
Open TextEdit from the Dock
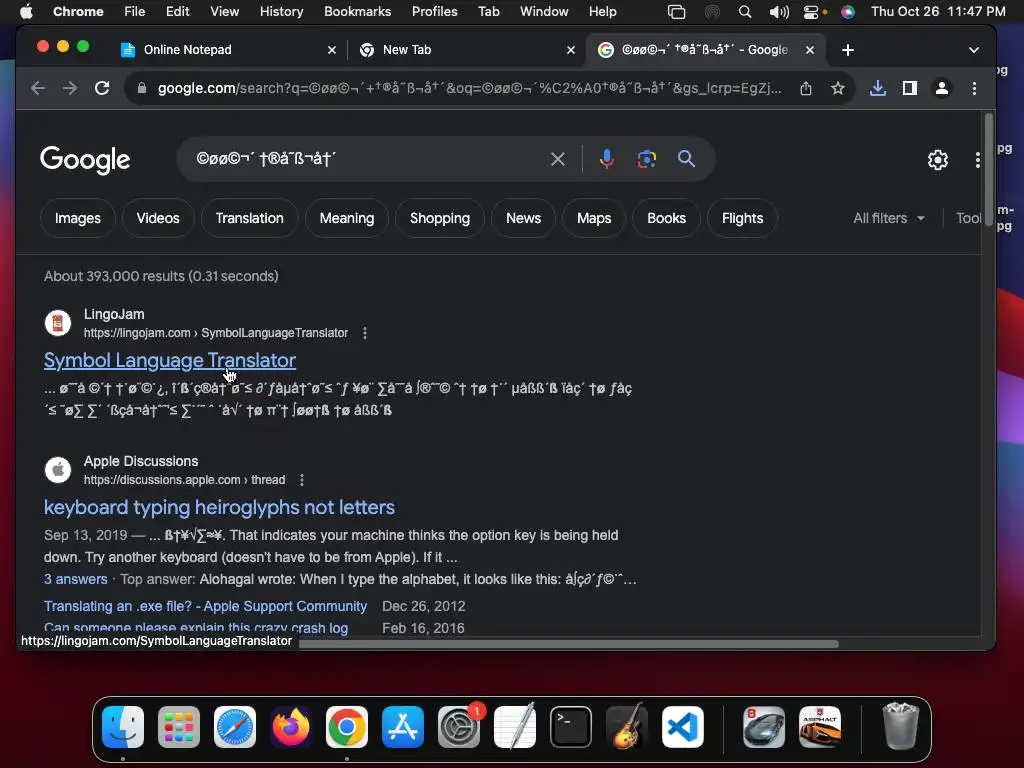click(515, 727)
